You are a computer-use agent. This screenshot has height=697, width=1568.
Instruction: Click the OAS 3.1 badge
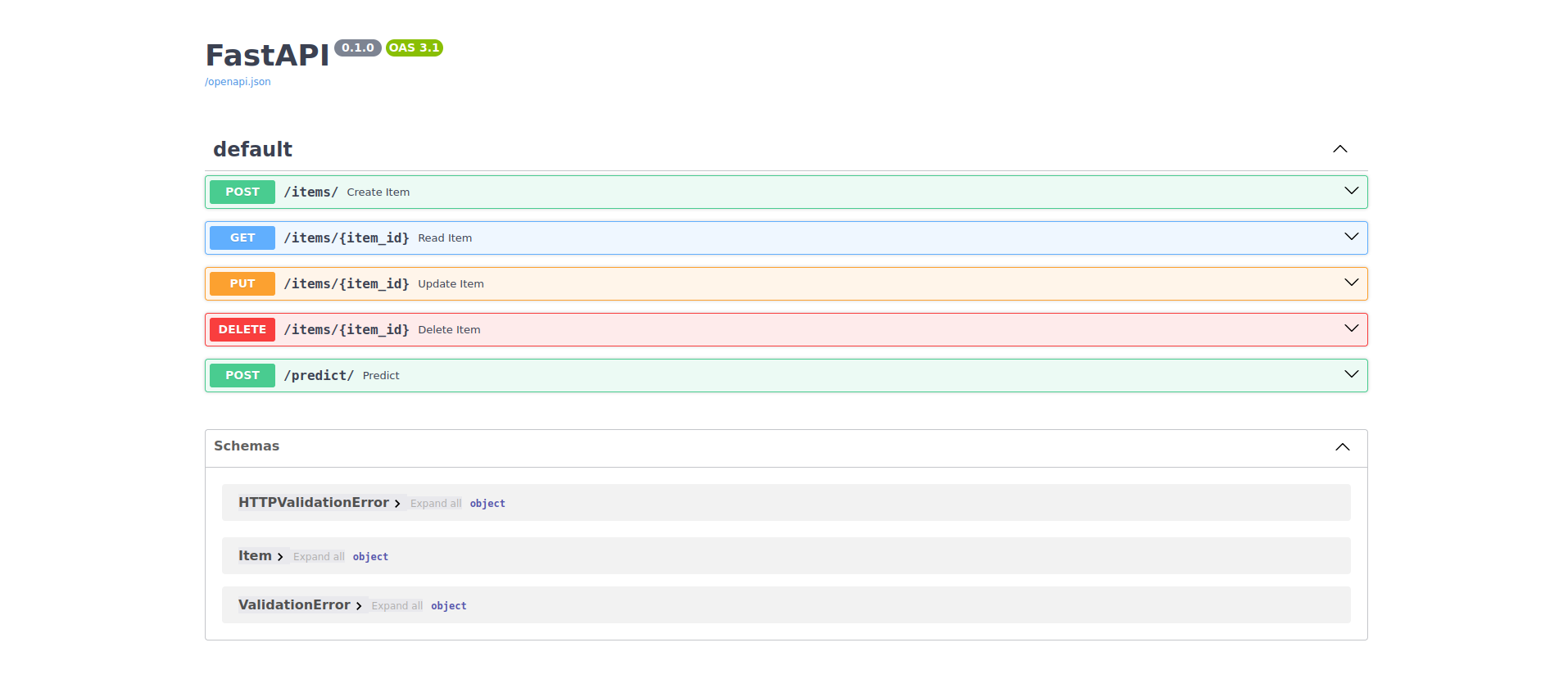point(415,48)
